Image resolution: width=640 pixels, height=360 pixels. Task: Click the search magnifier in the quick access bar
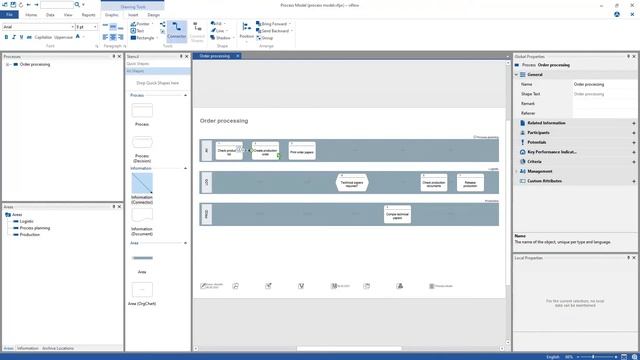(x=77, y=5)
